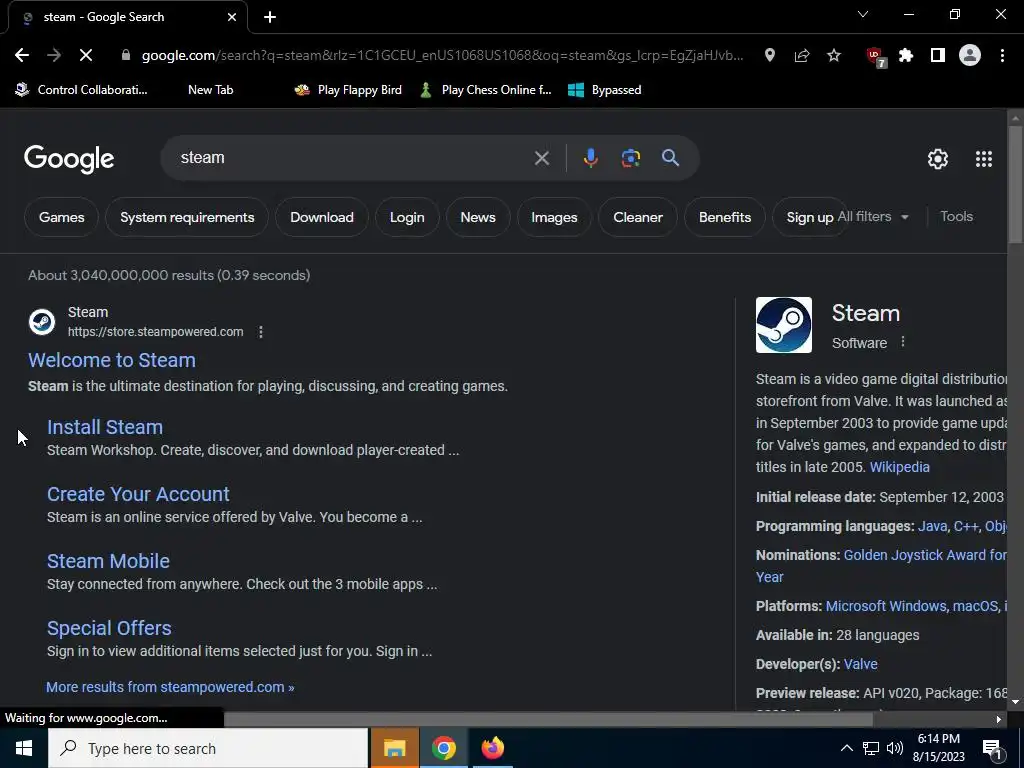
Task: Click the Steam logo in knowledge panel
Action: coord(784,325)
